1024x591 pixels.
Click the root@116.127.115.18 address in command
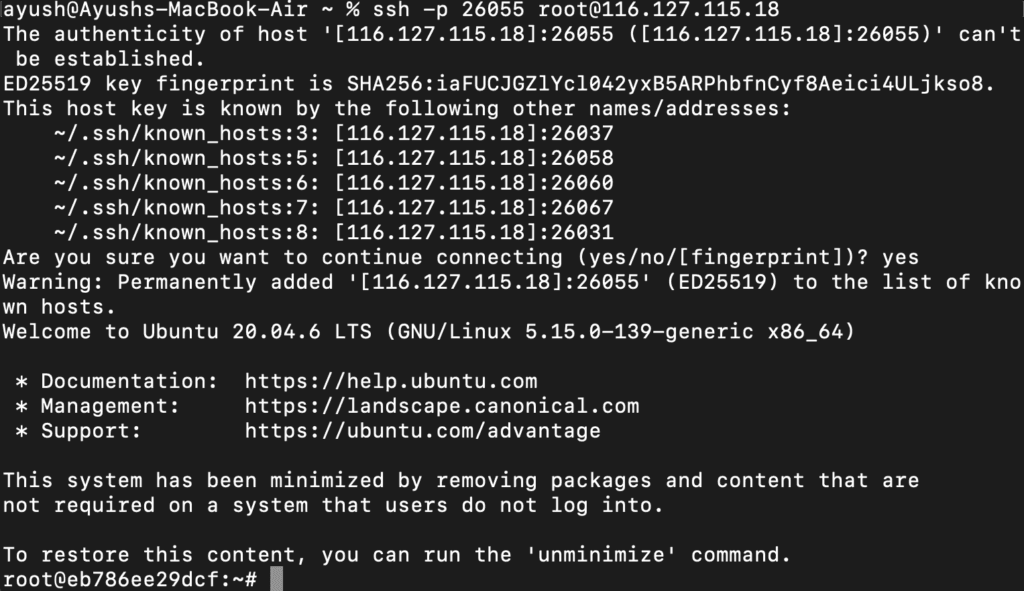(x=658, y=10)
